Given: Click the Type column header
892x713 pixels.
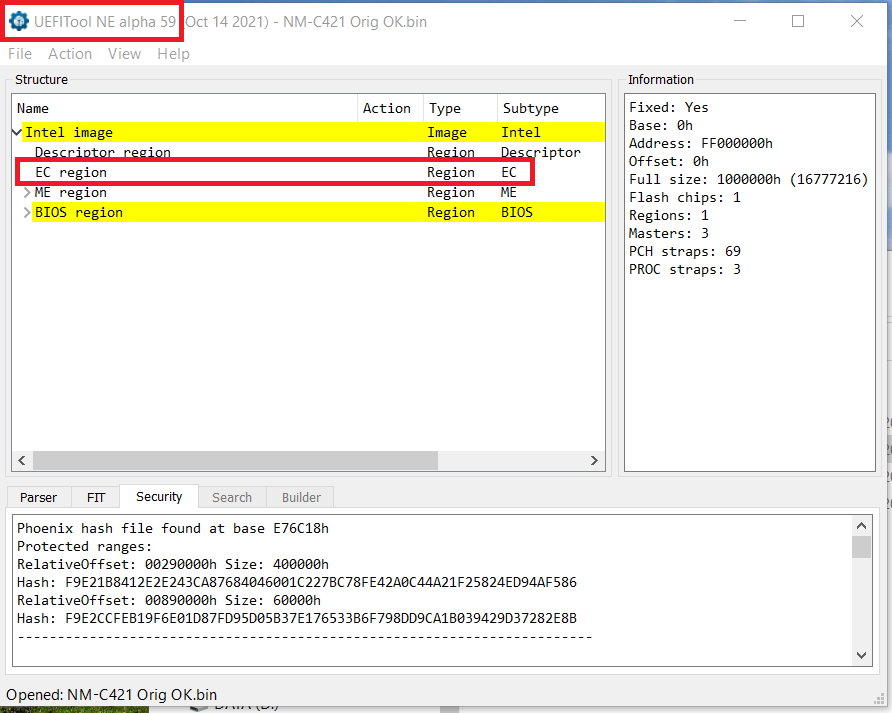Looking at the screenshot, I should pyautogui.click(x=460, y=108).
